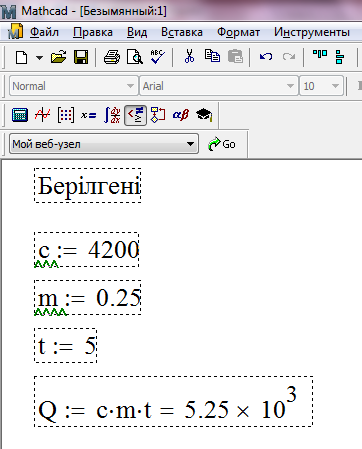Select the m := 0.25 region
The height and width of the screenshot is (449, 362).
[88, 297]
